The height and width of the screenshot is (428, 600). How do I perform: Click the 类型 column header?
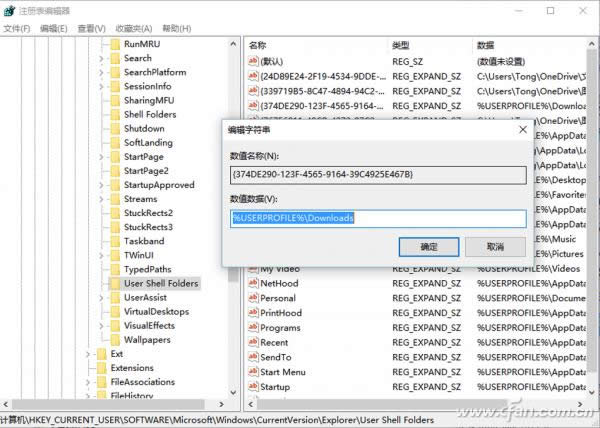(x=400, y=45)
